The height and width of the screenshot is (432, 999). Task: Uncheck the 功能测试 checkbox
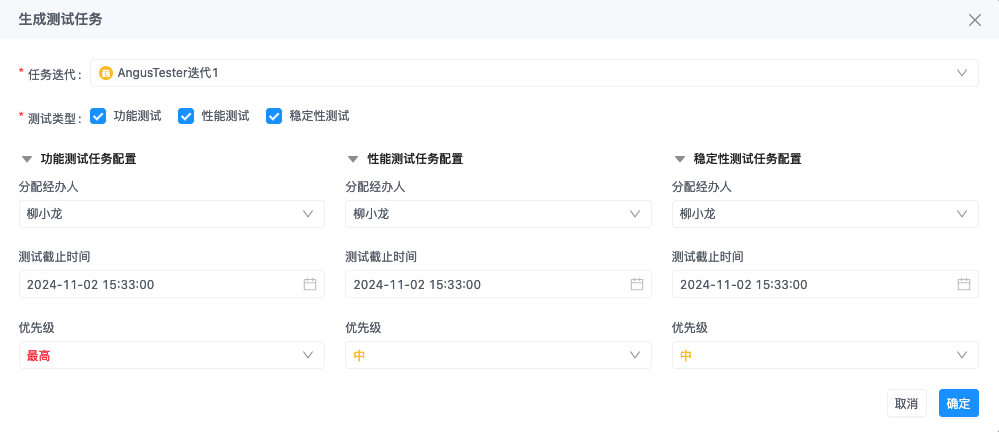click(x=97, y=116)
